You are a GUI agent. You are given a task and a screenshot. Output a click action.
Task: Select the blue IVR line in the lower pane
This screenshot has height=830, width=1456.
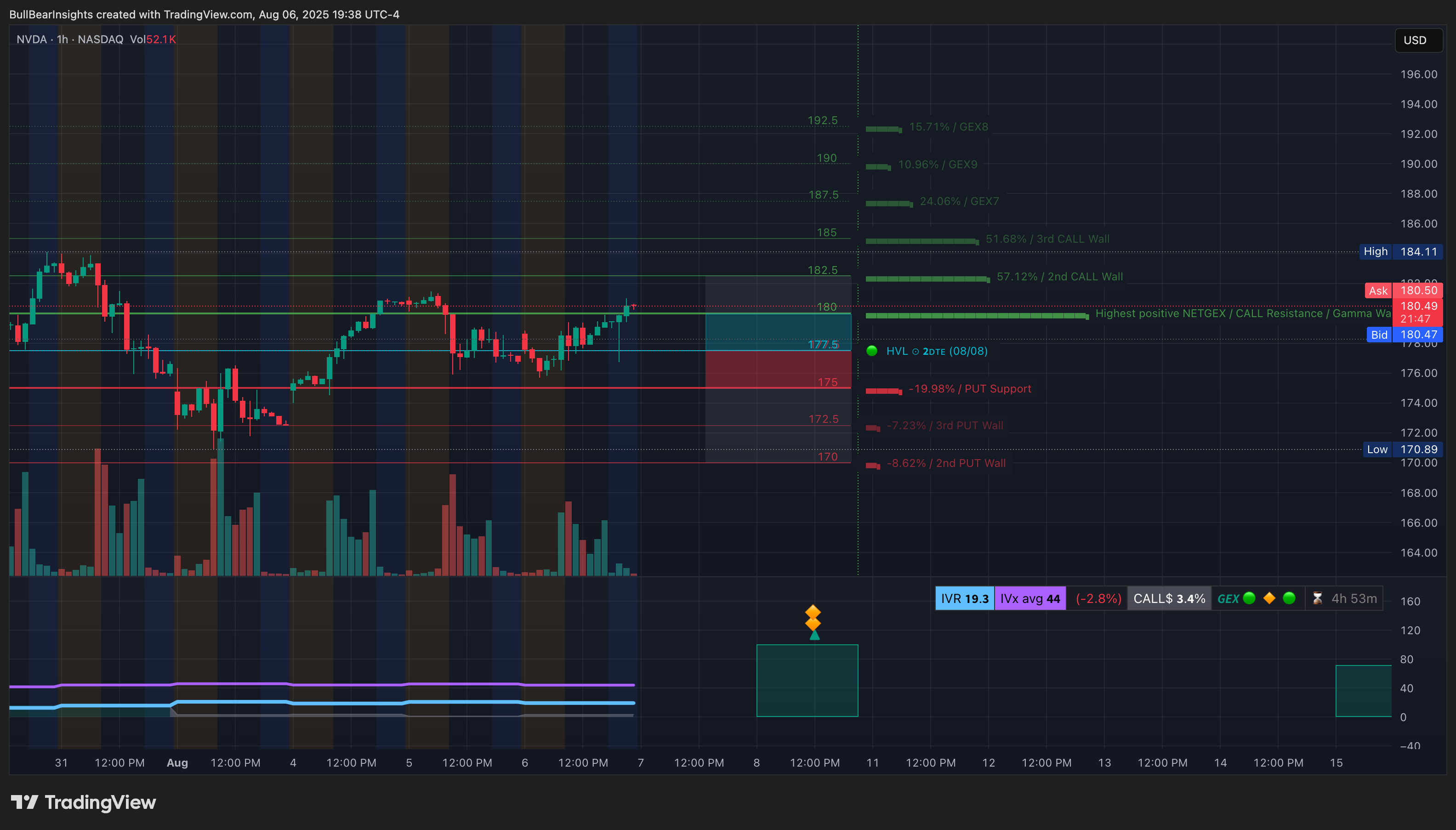tap(322, 703)
